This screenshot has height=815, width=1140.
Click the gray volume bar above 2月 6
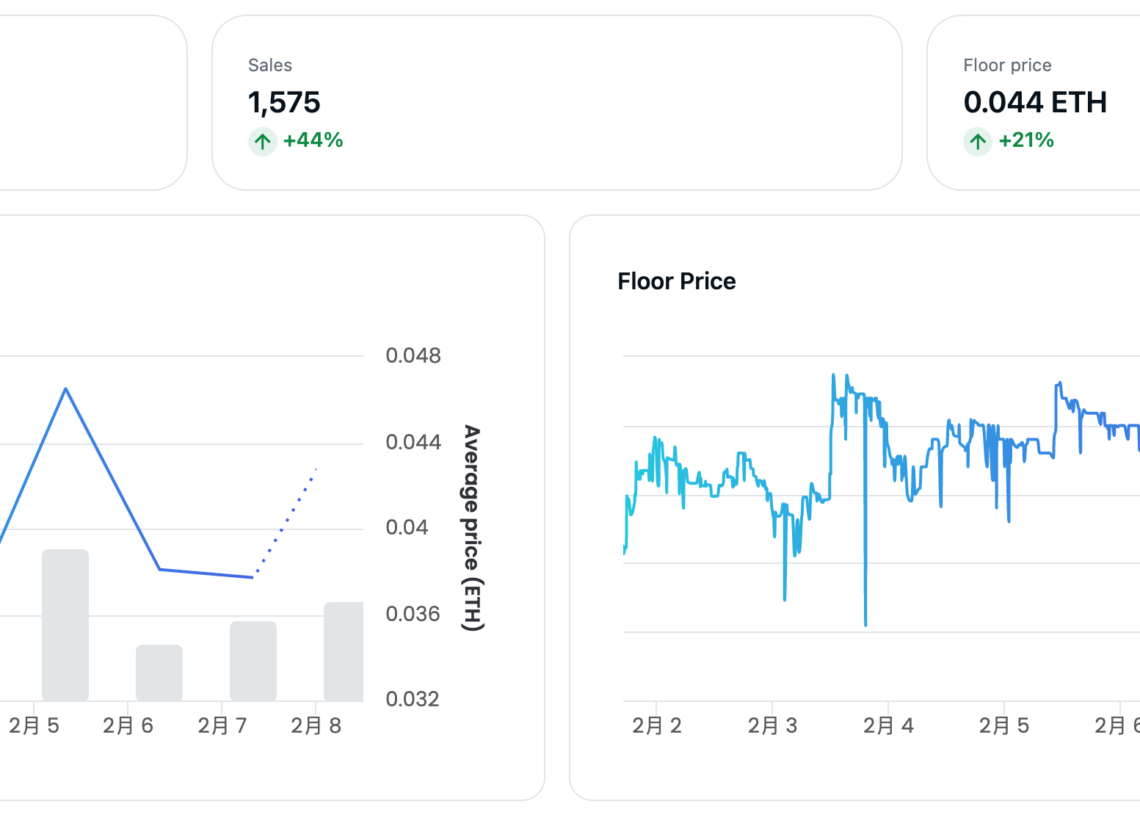[x=159, y=673]
